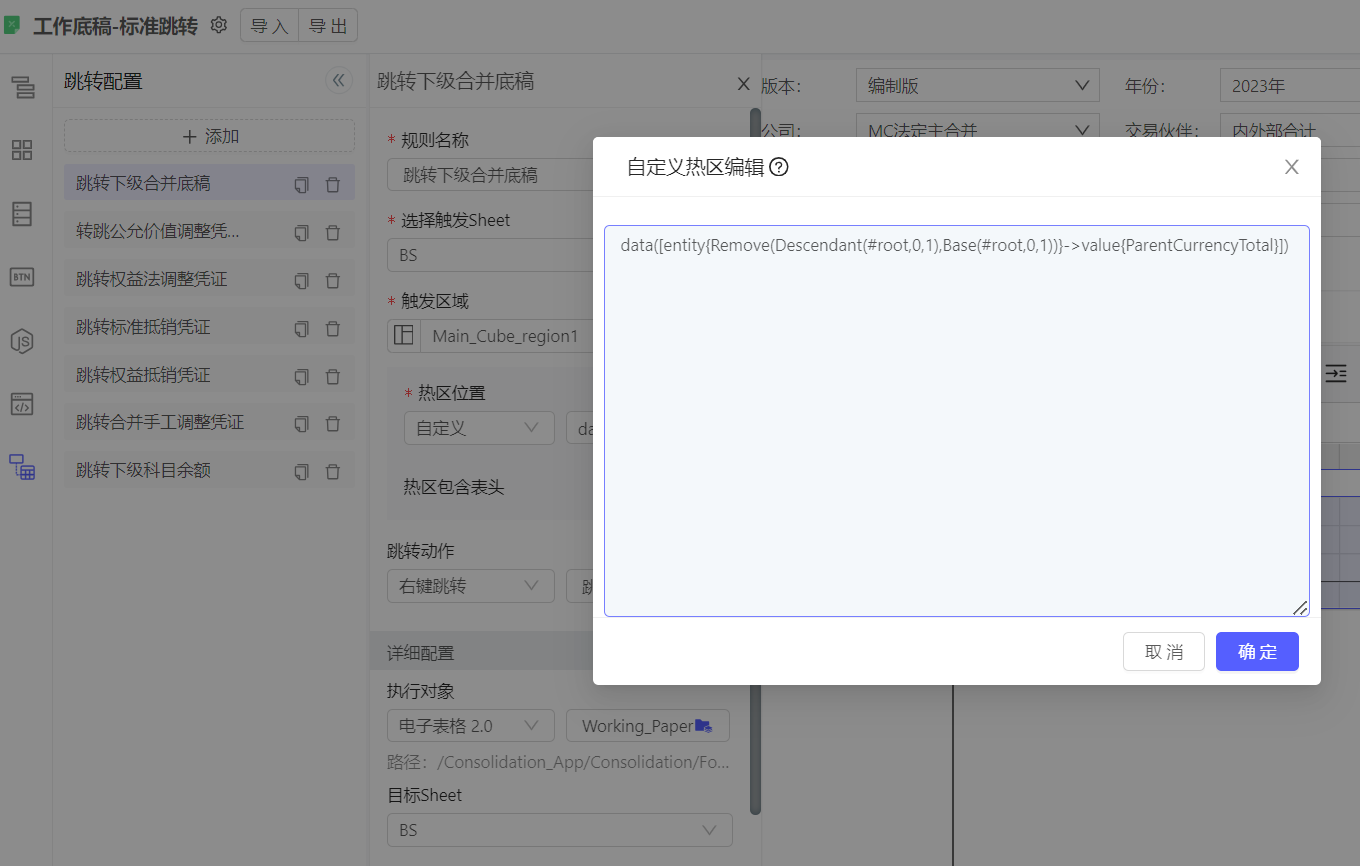1360x866 pixels.
Task: Copy the 跳转下级合并底稿 rule
Action: click(301, 185)
